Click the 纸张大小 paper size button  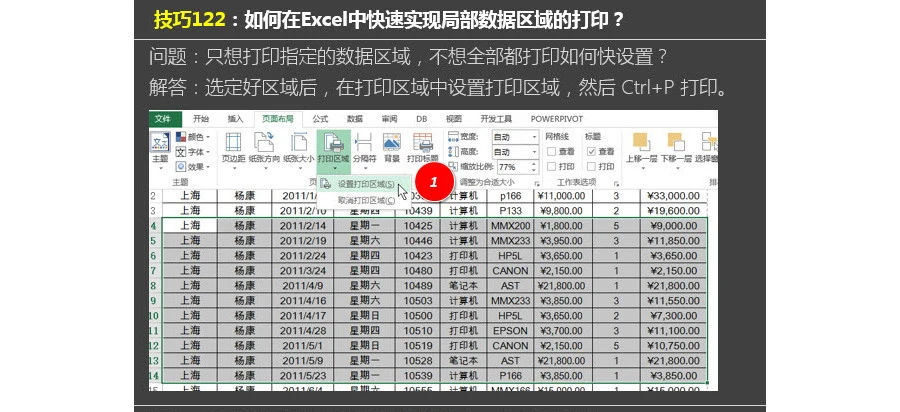coord(298,150)
